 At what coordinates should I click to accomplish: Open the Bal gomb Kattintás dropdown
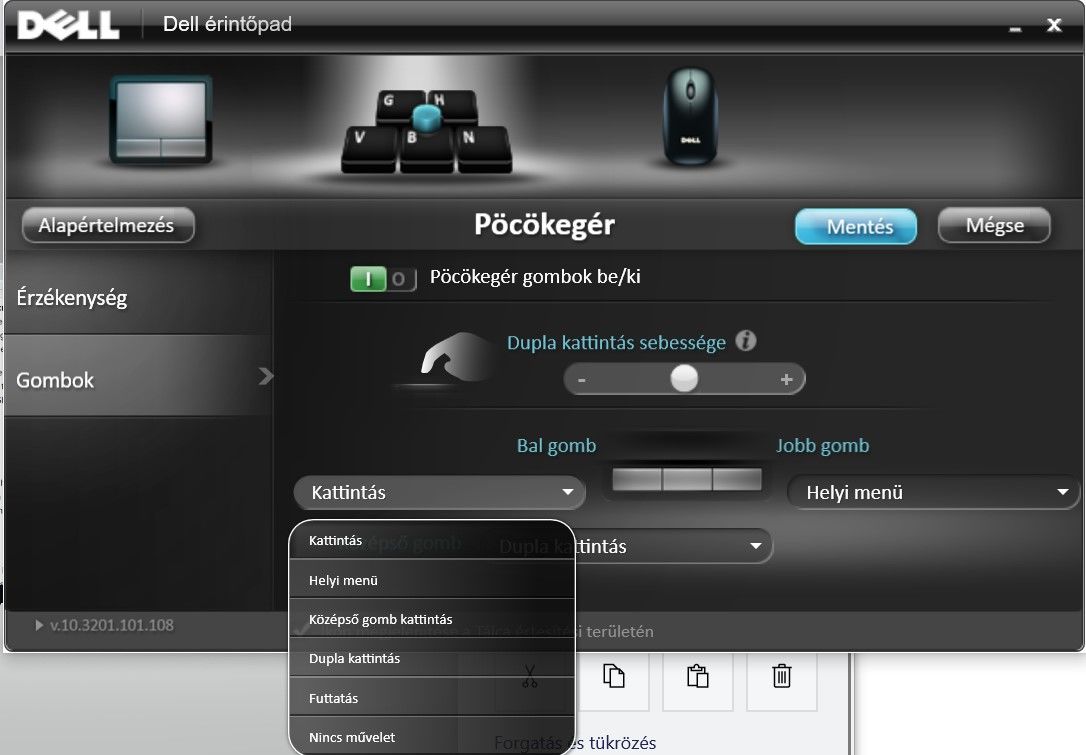(x=440, y=492)
